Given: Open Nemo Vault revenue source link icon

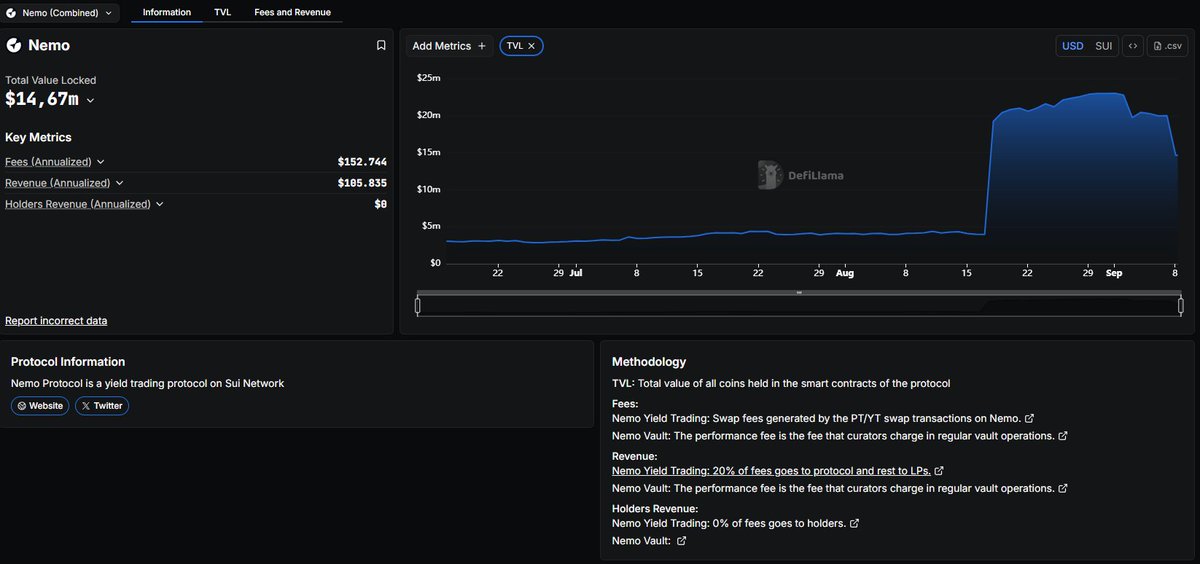Looking at the screenshot, I should (x=1062, y=488).
